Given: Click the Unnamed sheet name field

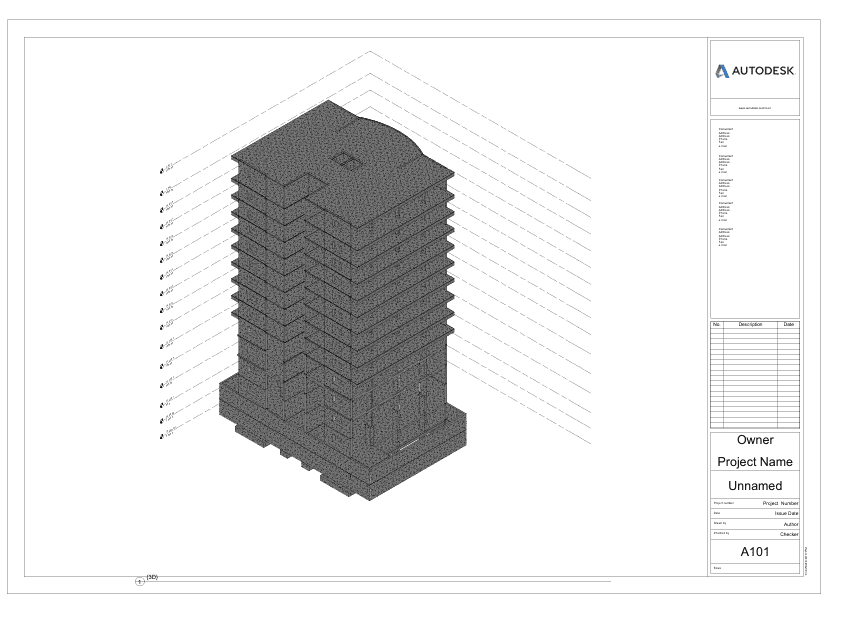Looking at the screenshot, I should (x=755, y=485).
